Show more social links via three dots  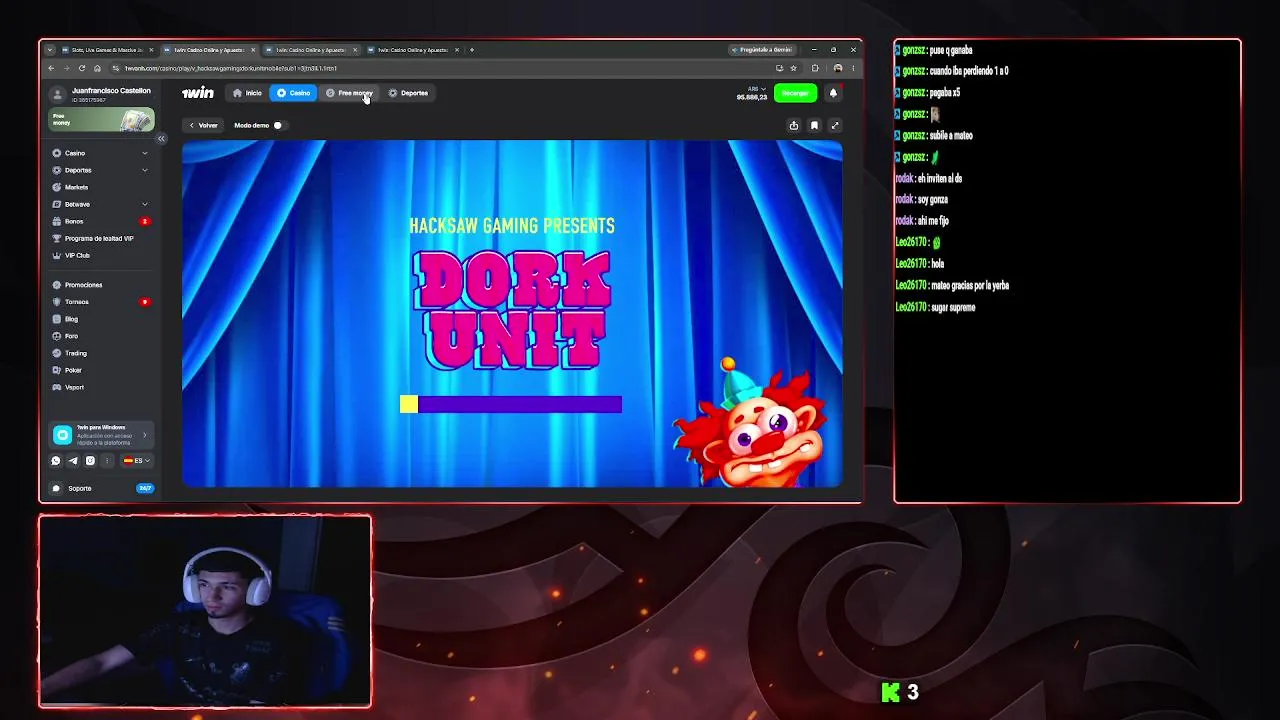tap(107, 461)
